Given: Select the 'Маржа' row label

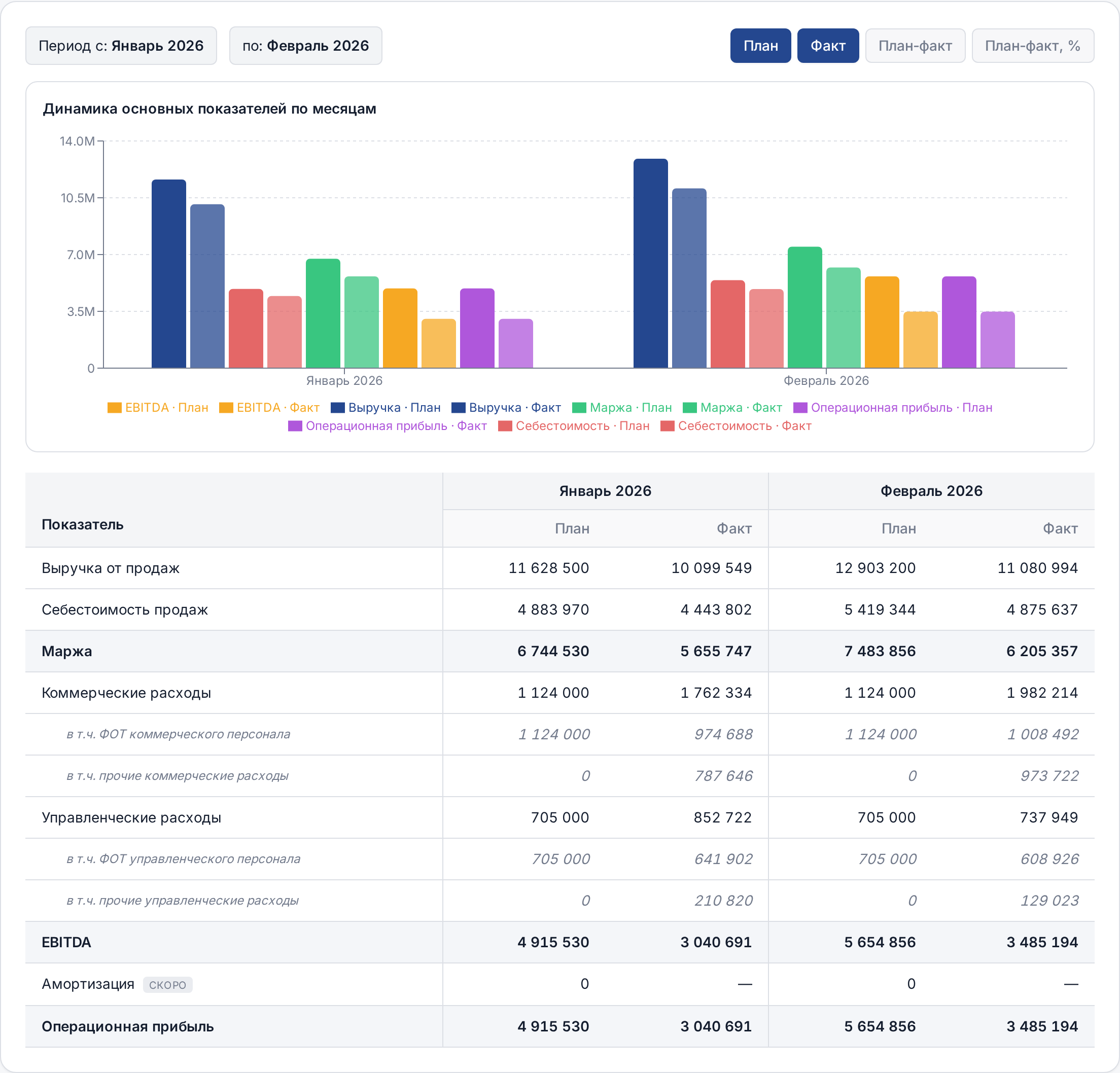Looking at the screenshot, I should point(67,651).
